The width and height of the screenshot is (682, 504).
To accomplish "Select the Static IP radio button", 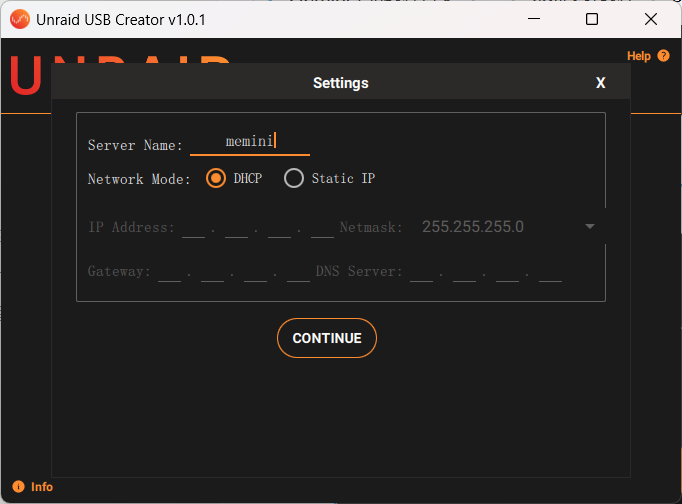I will click(x=294, y=178).
